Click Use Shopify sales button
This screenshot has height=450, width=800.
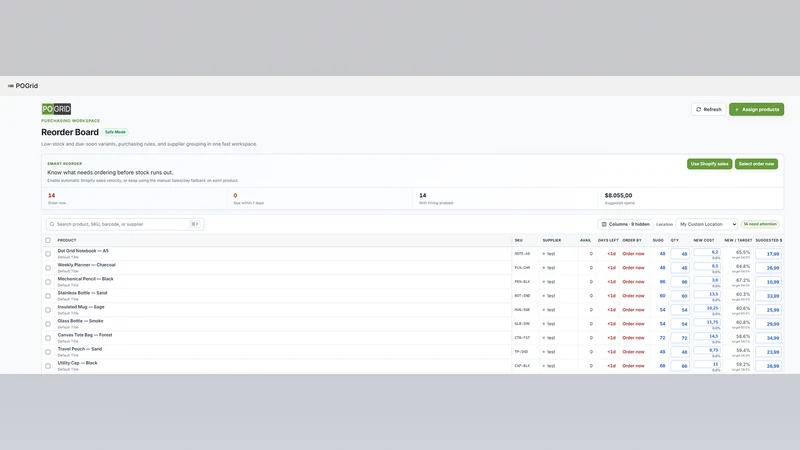[x=709, y=164]
